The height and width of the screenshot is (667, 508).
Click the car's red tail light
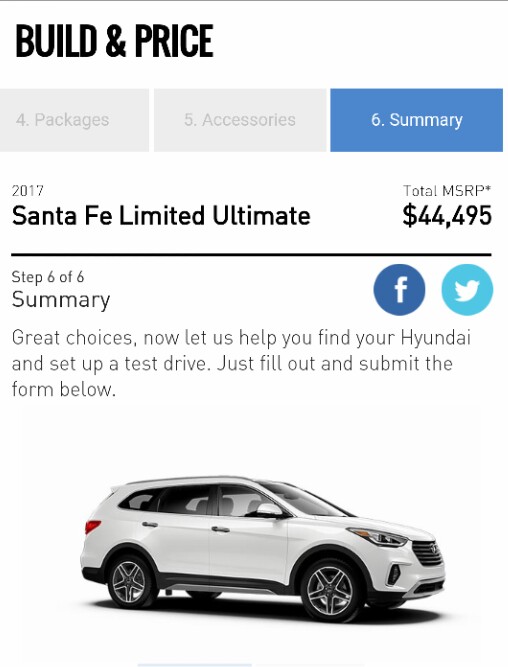(x=92, y=527)
